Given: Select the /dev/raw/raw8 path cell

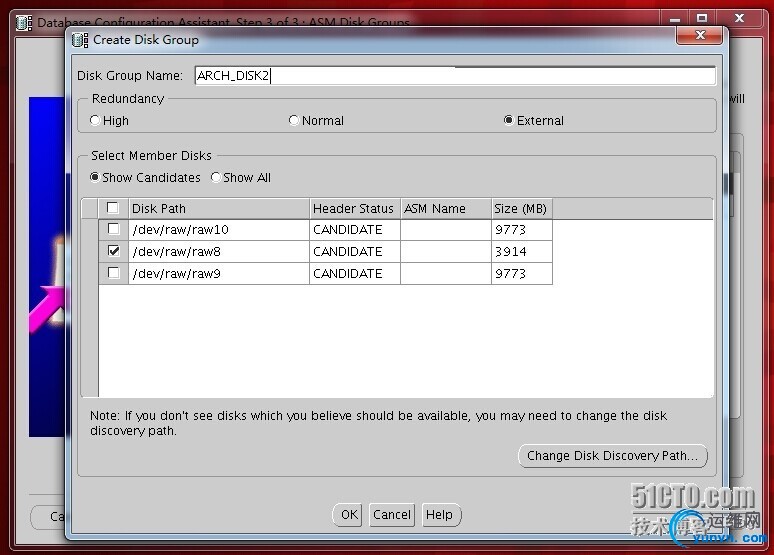Looking at the screenshot, I should click(219, 252).
